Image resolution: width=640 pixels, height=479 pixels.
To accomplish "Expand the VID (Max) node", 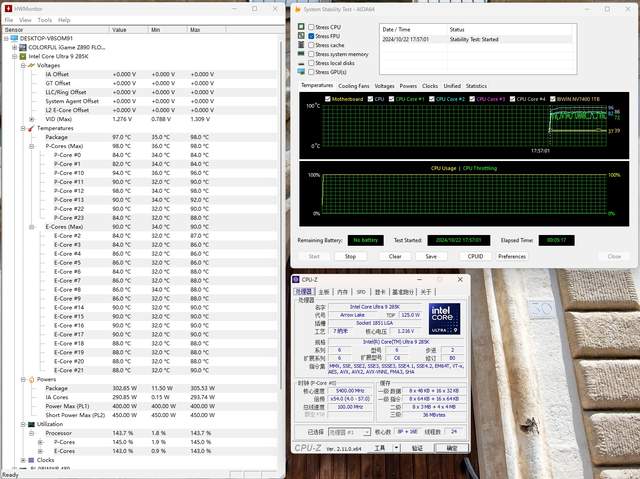I will point(31,119).
